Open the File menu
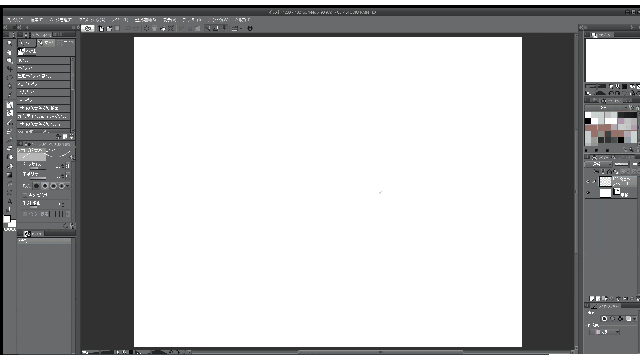The width and height of the screenshot is (640, 360). pos(16,20)
